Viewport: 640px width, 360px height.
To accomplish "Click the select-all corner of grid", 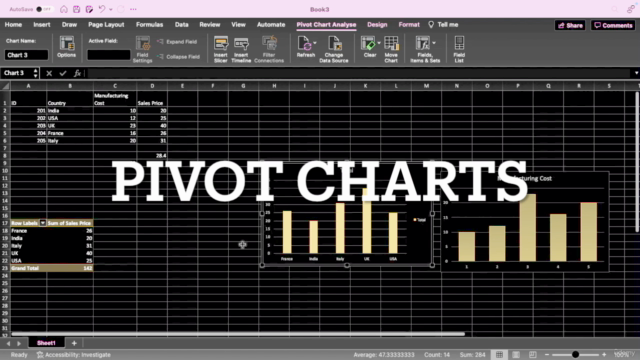I will coord(5,86).
